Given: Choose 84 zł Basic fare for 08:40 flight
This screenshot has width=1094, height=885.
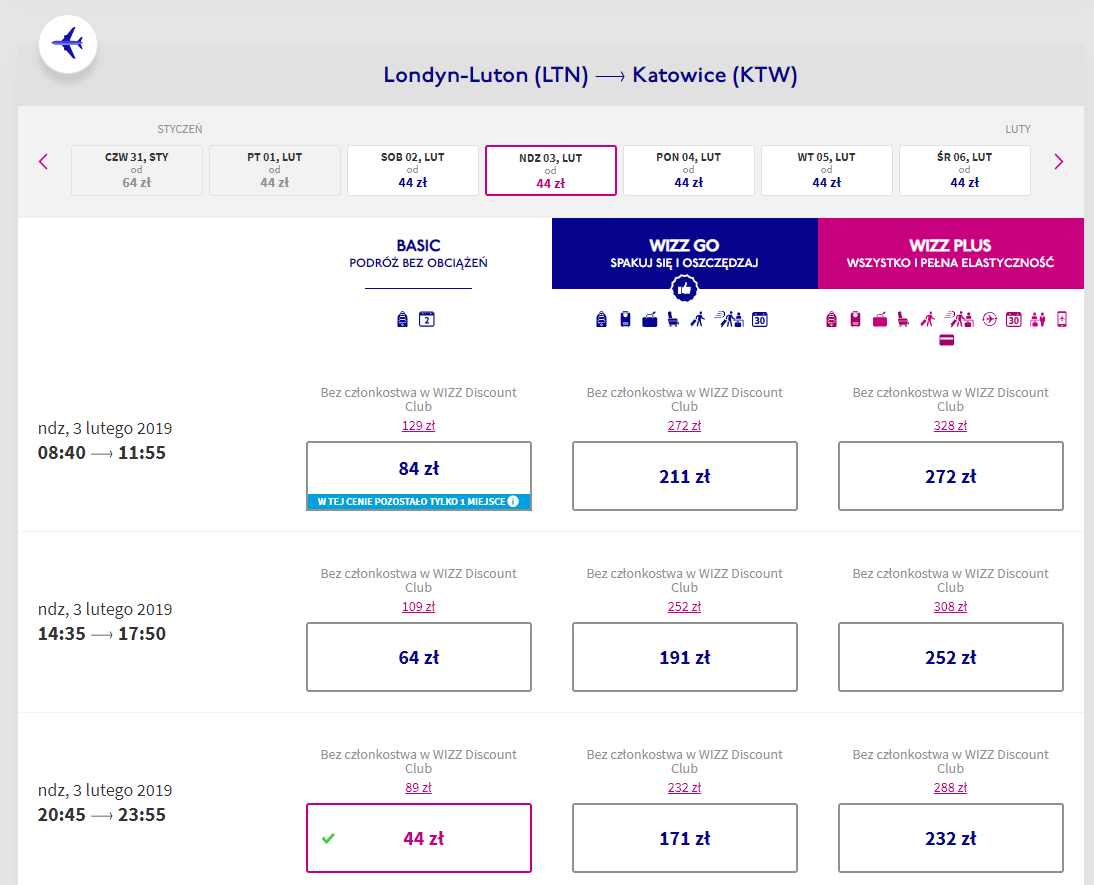Looking at the screenshot, I should coord(419,476).
